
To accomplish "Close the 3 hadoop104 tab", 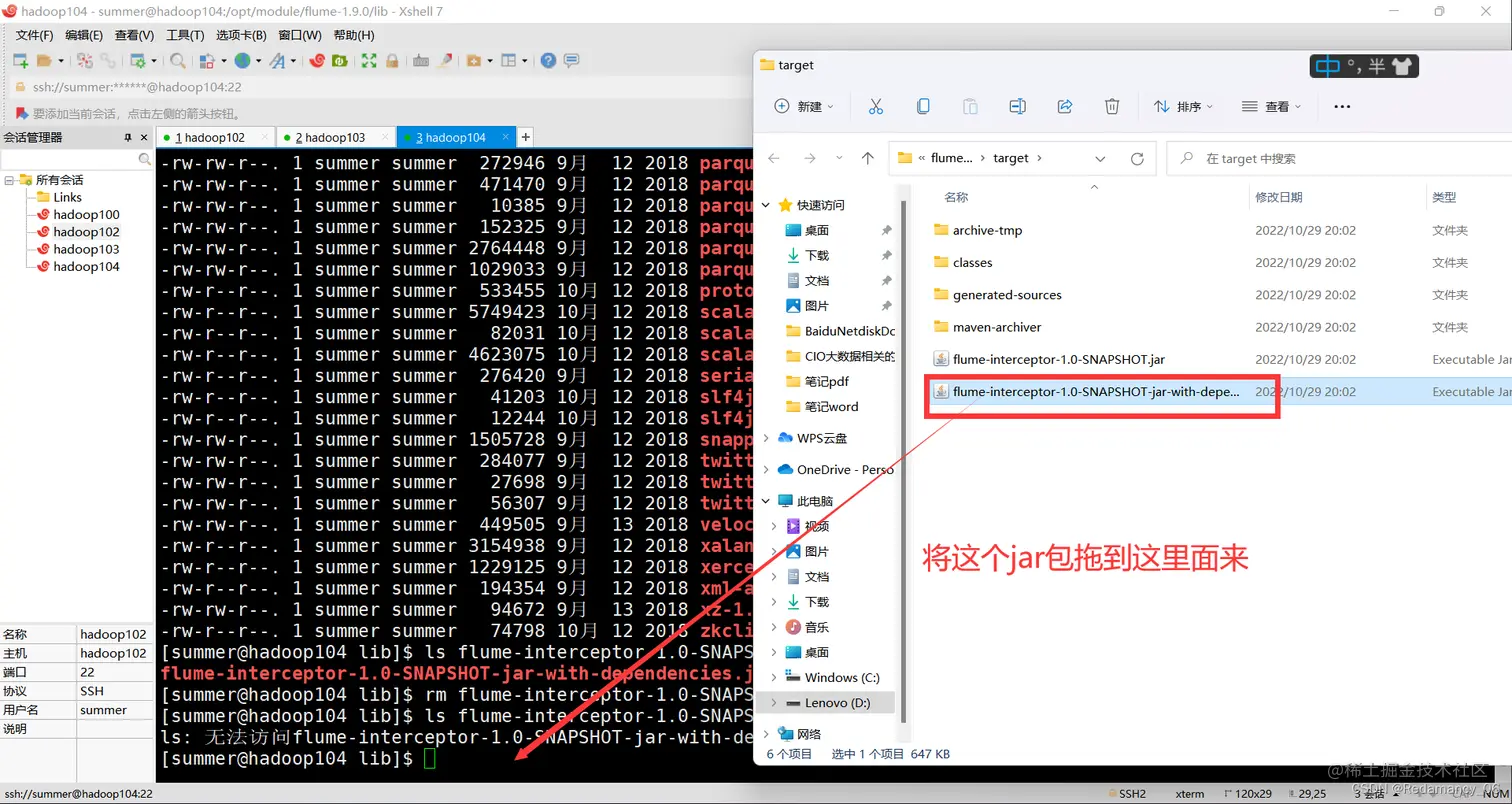I will pyautogui.click(x=504, y=137).
